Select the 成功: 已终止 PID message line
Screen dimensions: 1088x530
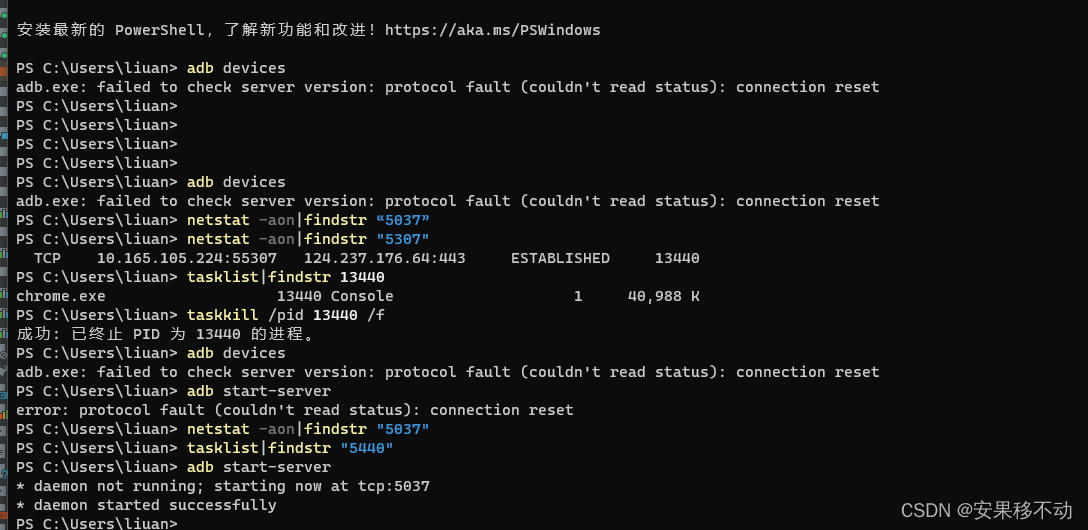coord(165,334)
